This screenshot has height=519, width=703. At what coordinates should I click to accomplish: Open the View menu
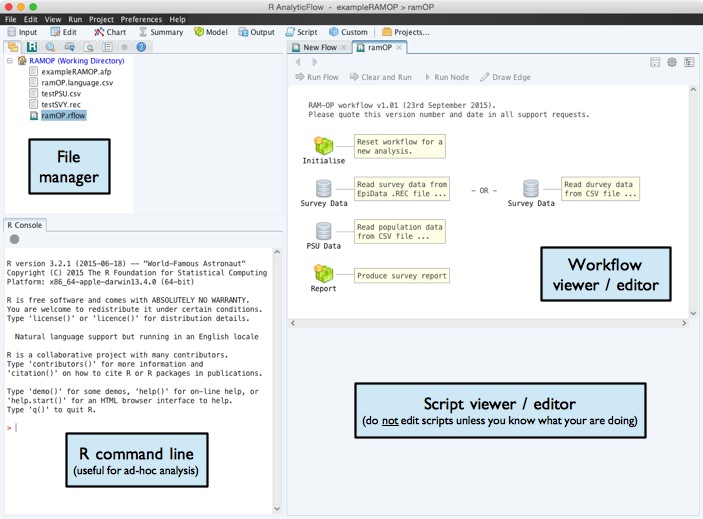52,19
